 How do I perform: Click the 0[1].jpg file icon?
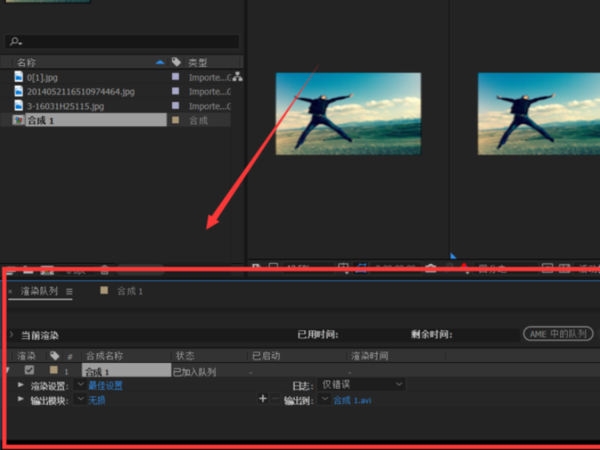tap(18, 76)
